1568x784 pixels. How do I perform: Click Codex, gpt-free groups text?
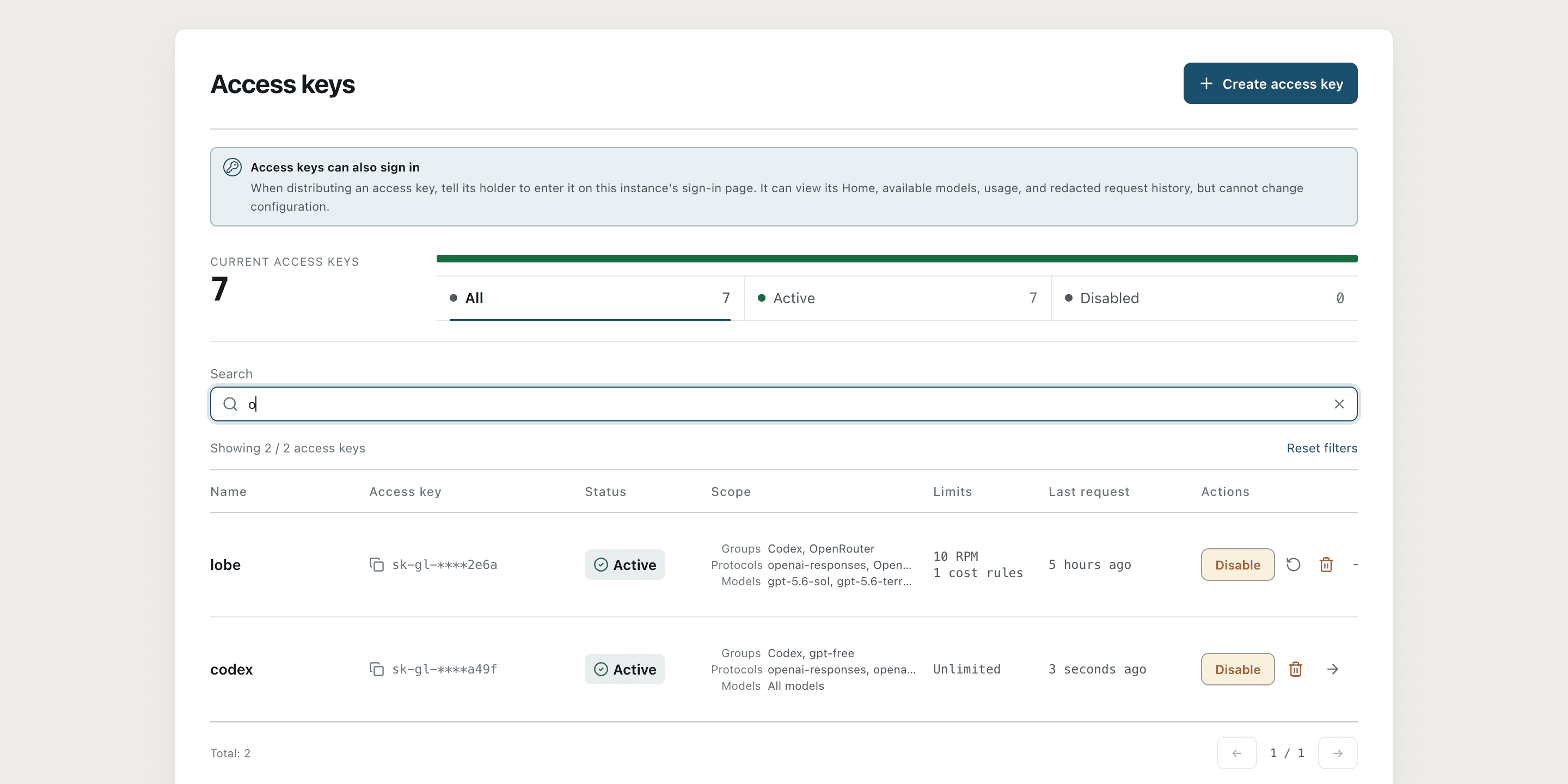point(810,653)
